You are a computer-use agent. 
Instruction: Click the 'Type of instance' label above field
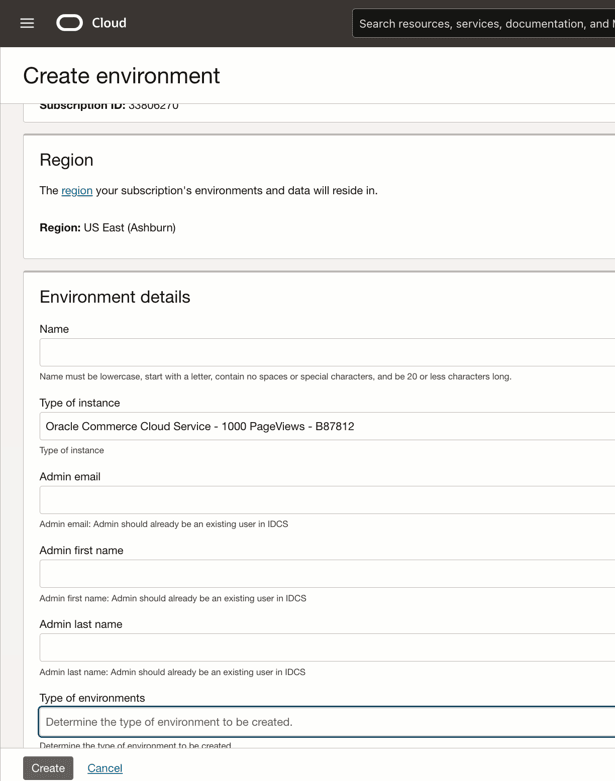pos(80,403)
